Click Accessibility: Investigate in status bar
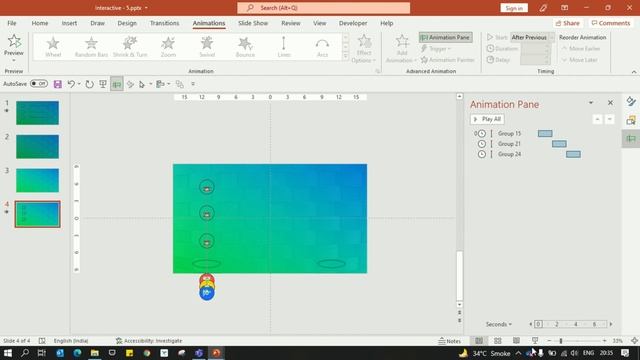The width and height of the screenshot is (640, 360). click(149, 341)
